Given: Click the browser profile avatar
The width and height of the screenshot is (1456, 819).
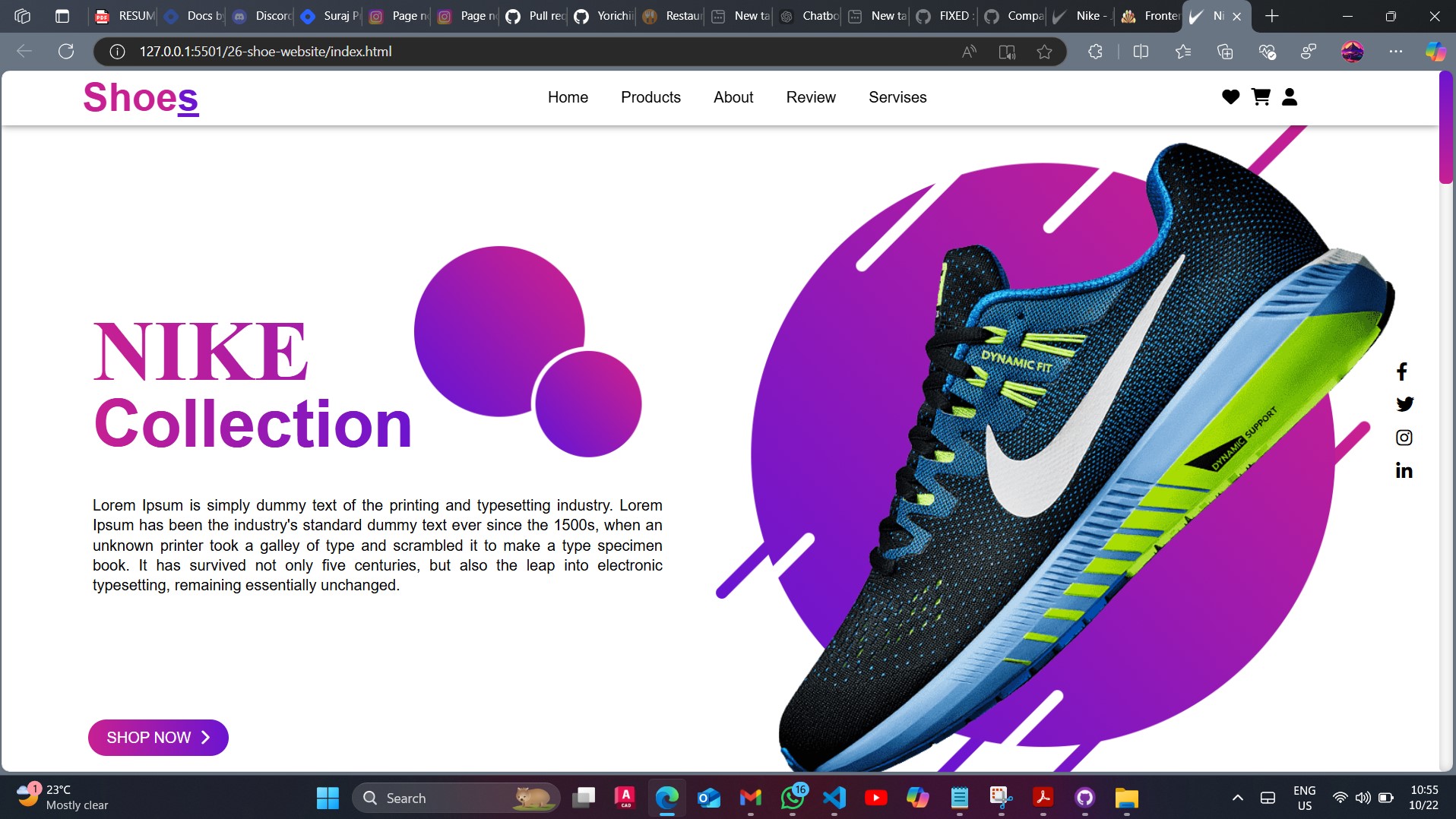Looking at the screenshot, I should point(1353,52).
